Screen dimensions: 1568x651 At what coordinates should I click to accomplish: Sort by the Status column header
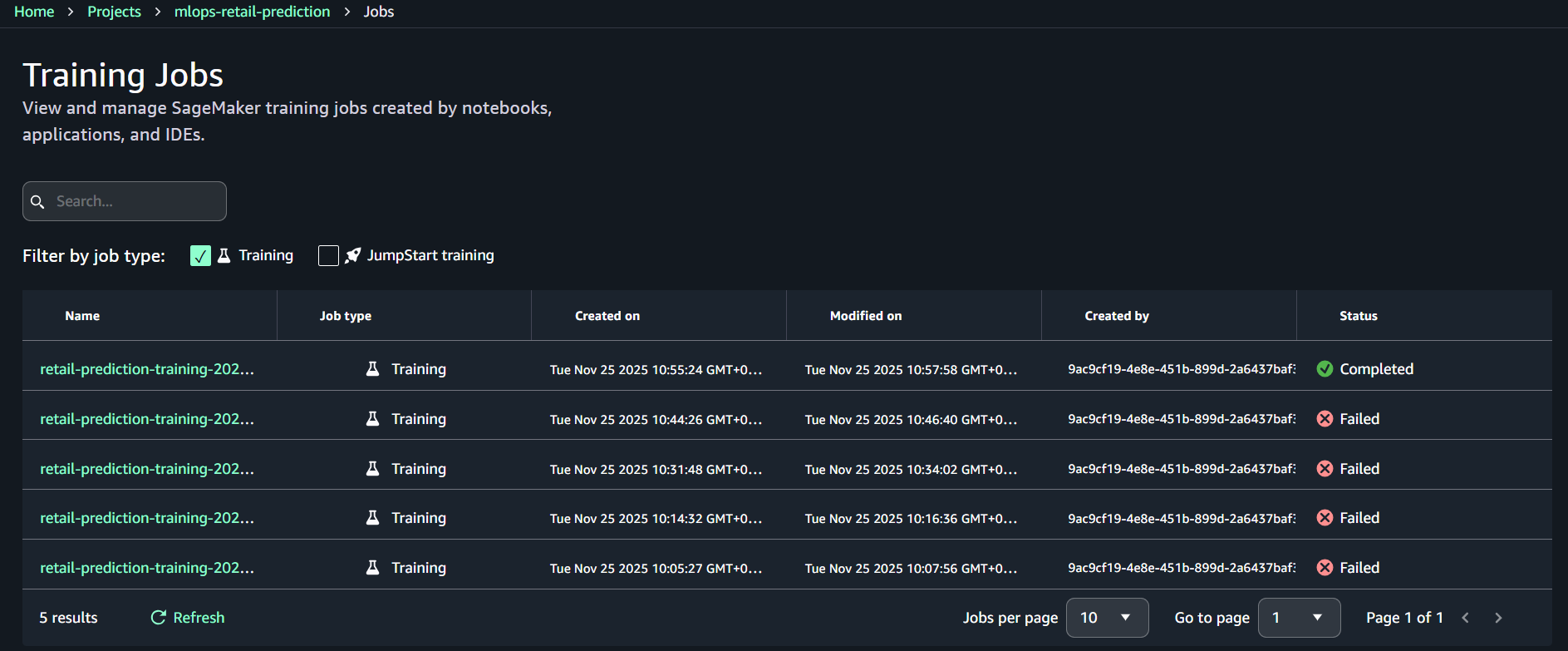(1359, 316)
